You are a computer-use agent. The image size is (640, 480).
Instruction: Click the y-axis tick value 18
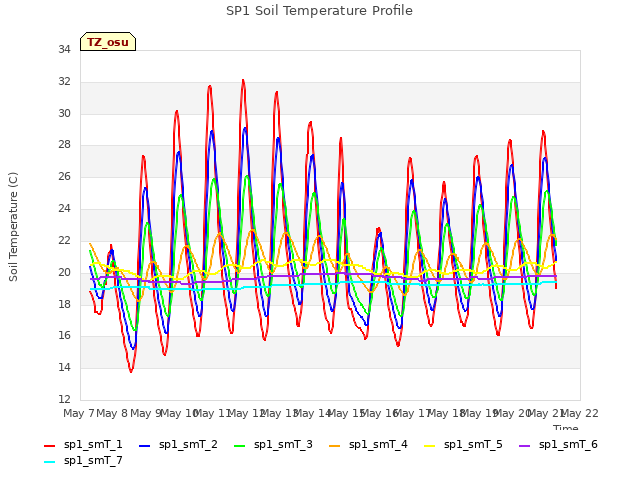64,304
